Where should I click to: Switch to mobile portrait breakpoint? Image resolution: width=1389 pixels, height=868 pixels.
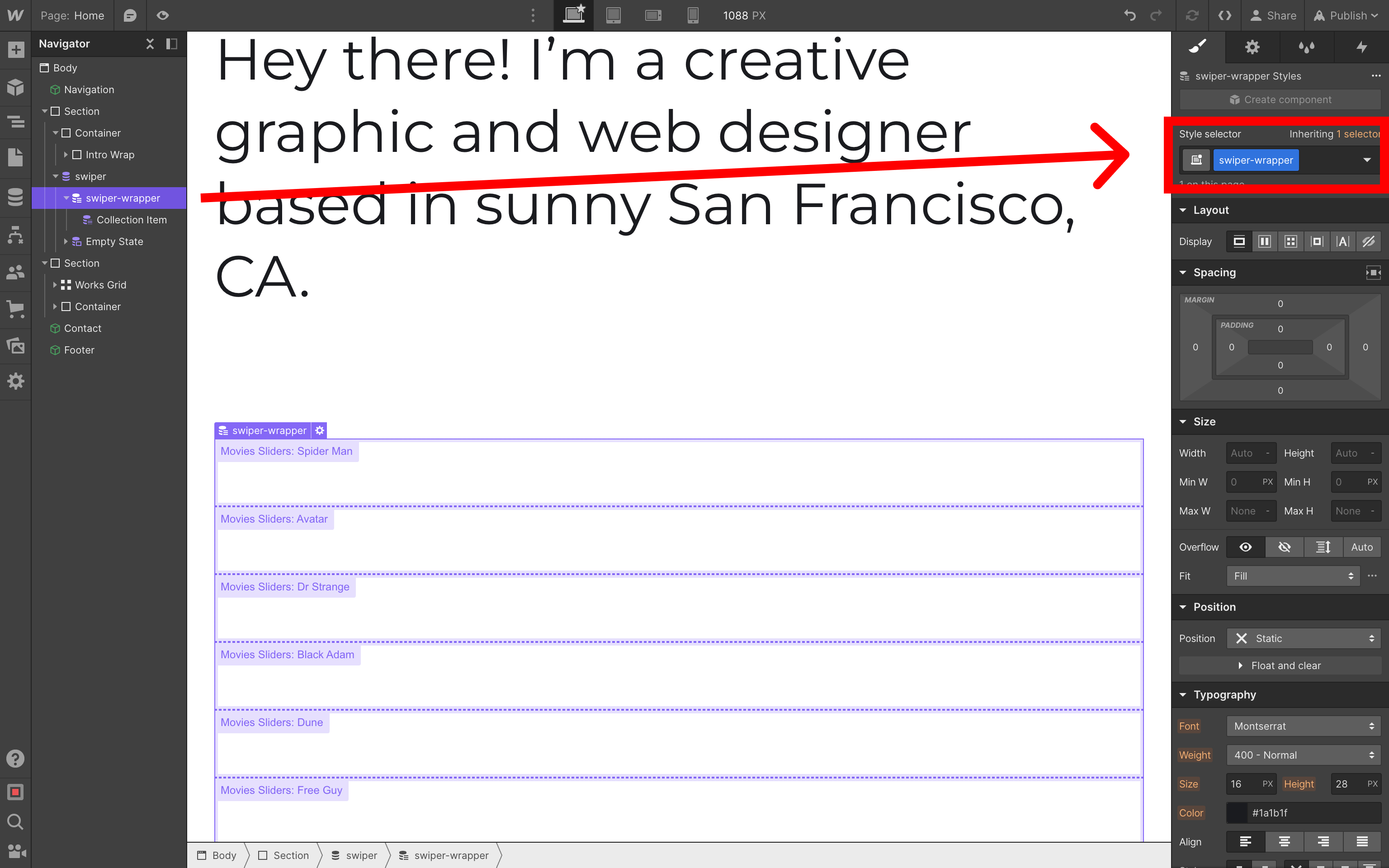point(693,15)
